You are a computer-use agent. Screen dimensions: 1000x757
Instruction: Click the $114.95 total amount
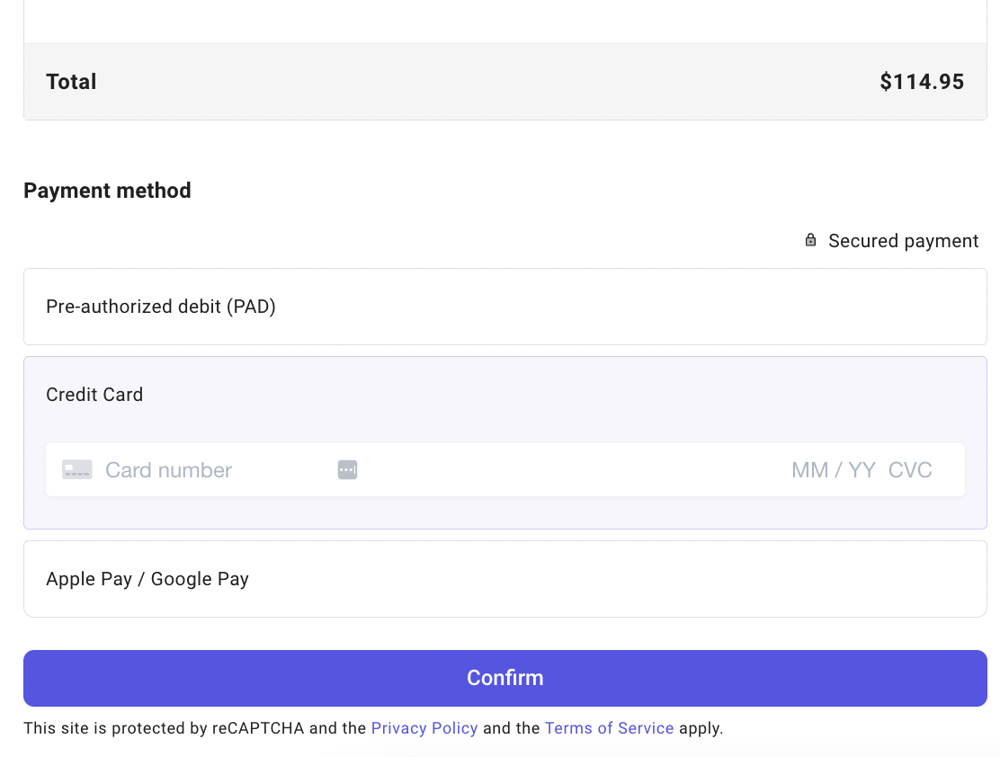coord(922,82)
